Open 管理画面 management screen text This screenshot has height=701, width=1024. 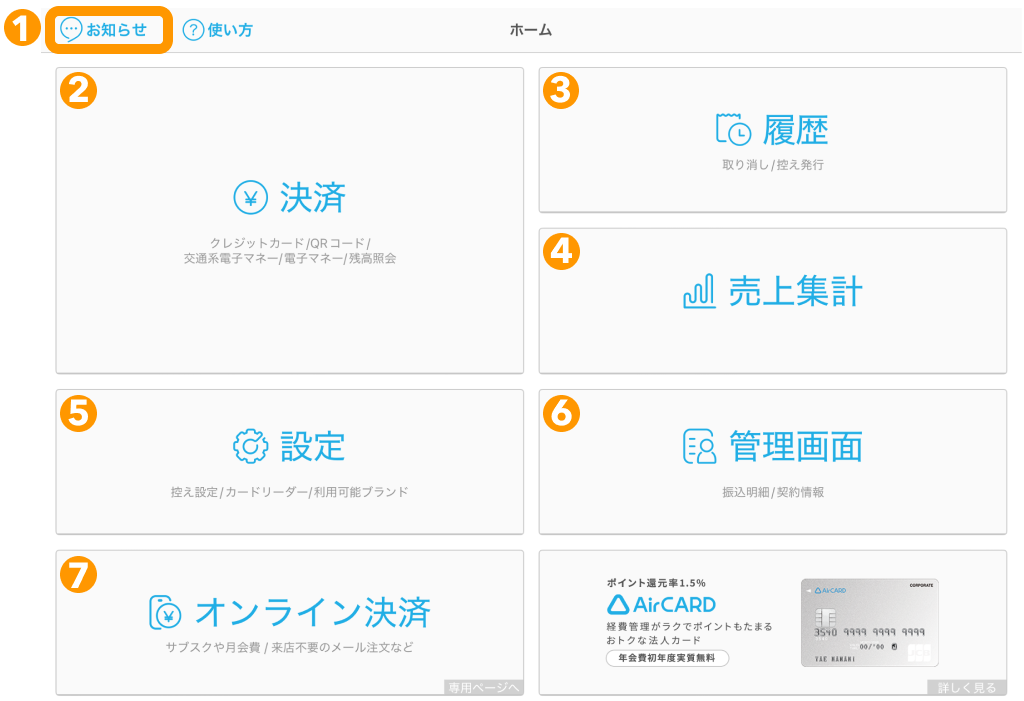796,446
